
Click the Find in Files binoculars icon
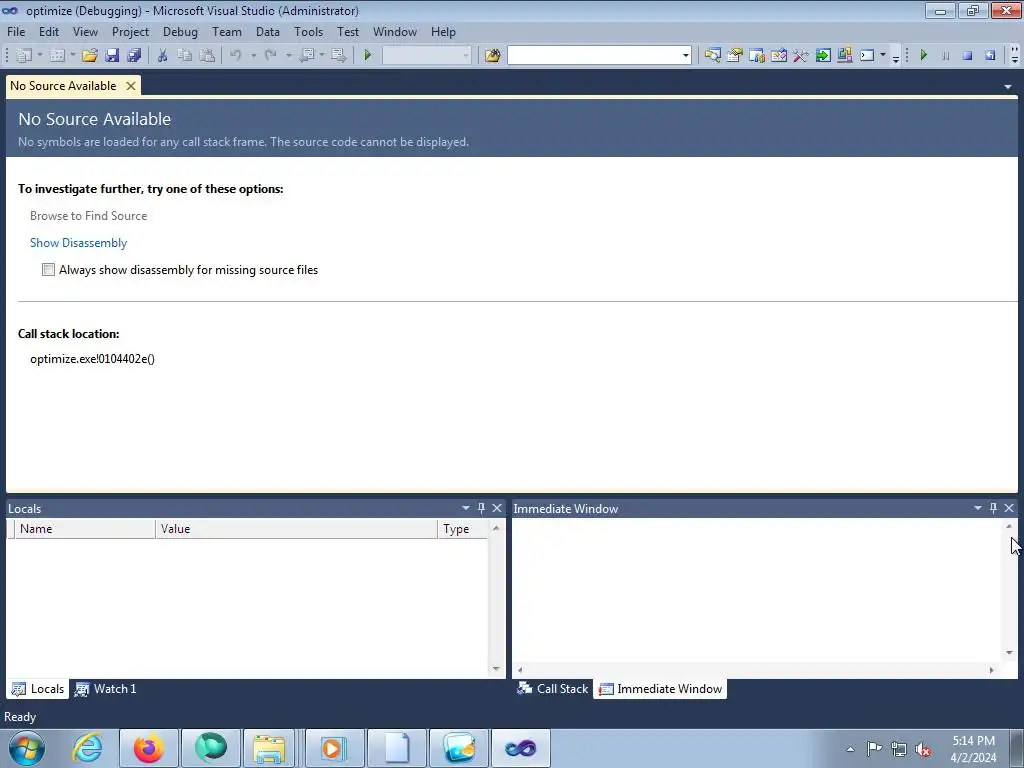(x=492, y=56)
